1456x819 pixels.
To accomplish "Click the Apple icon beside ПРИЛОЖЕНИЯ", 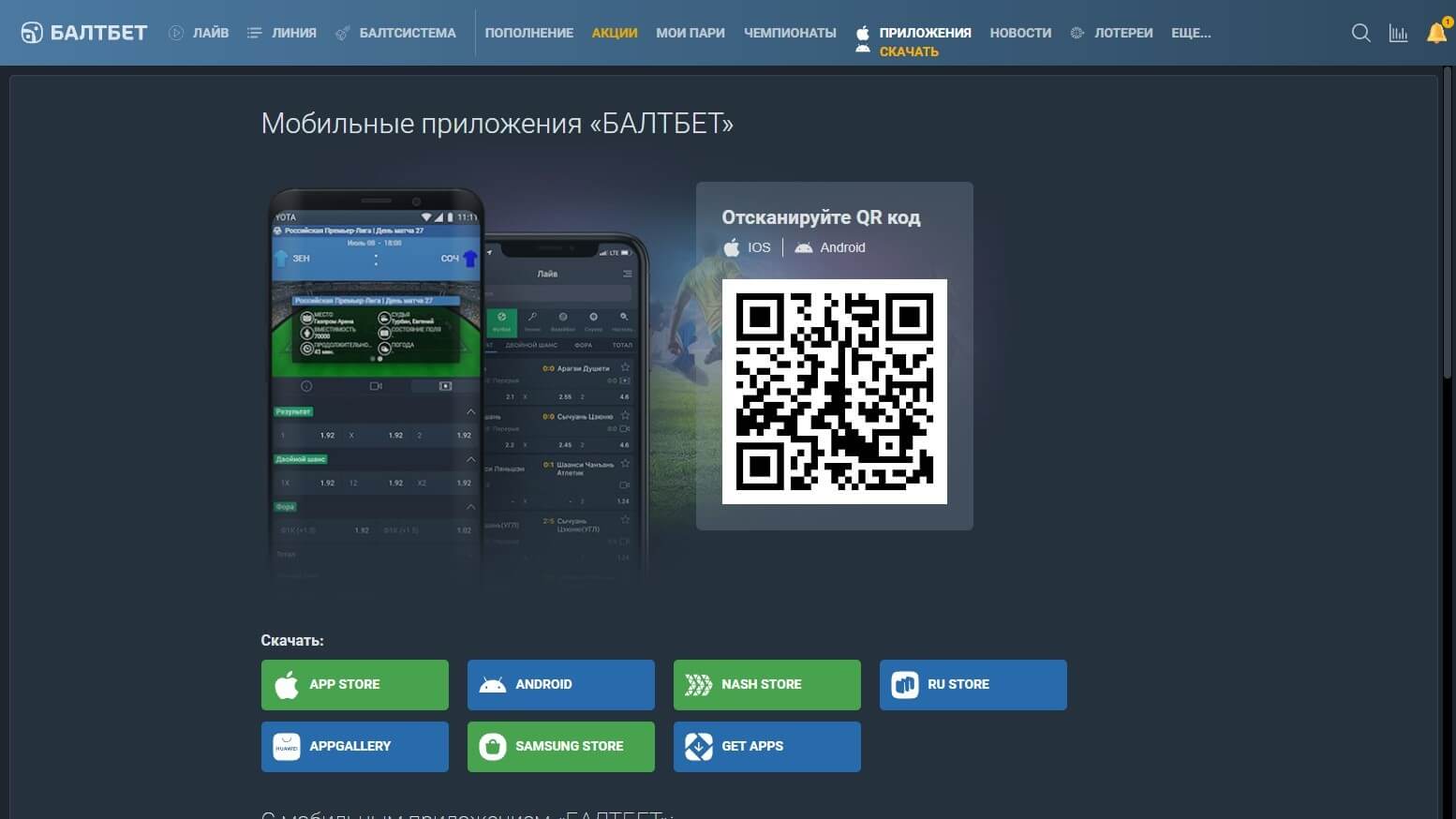I will pos(862,33).
